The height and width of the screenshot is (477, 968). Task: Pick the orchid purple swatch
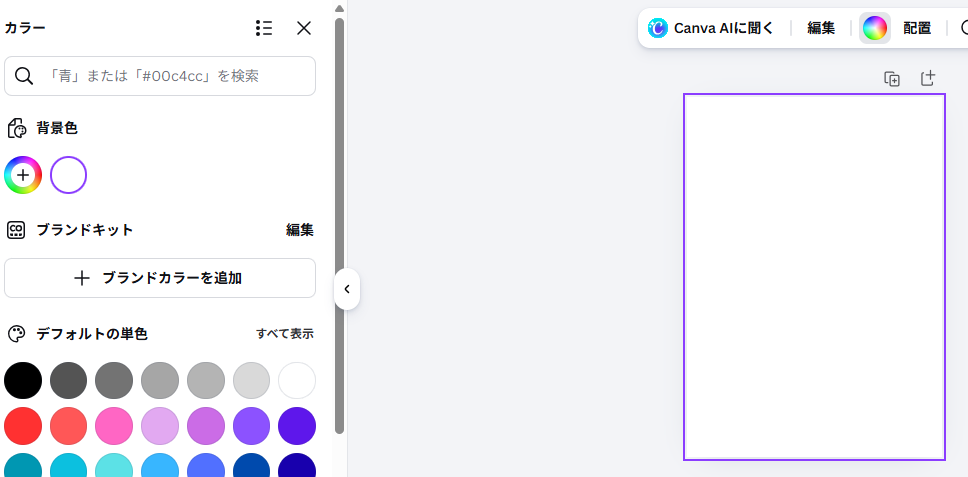coord(206,426)
